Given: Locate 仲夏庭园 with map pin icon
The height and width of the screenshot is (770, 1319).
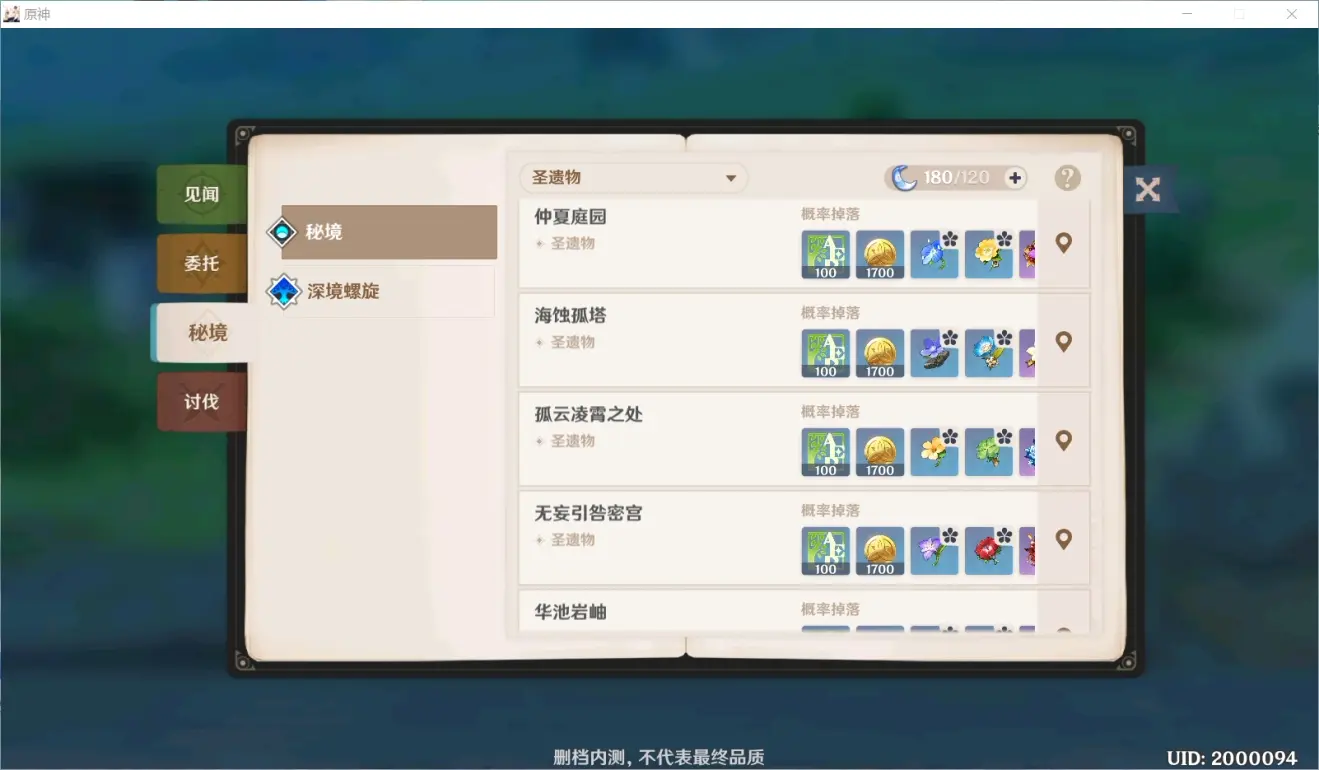Looking at the screenshot, I should coord(1063,243).
